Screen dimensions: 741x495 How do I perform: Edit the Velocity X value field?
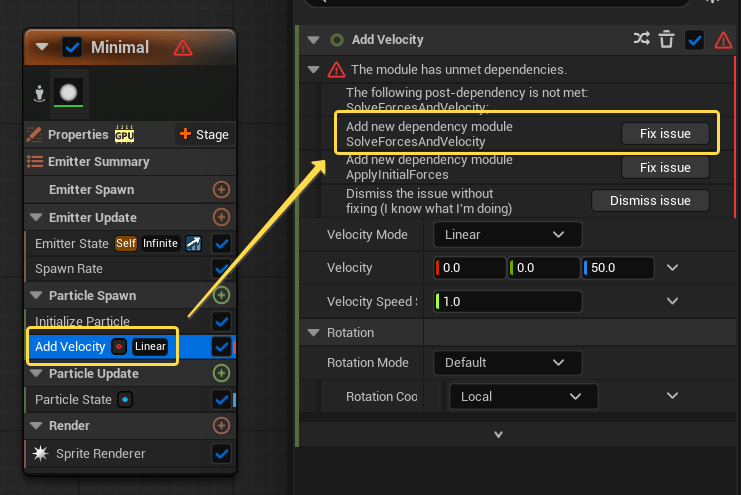pos(470,268)
